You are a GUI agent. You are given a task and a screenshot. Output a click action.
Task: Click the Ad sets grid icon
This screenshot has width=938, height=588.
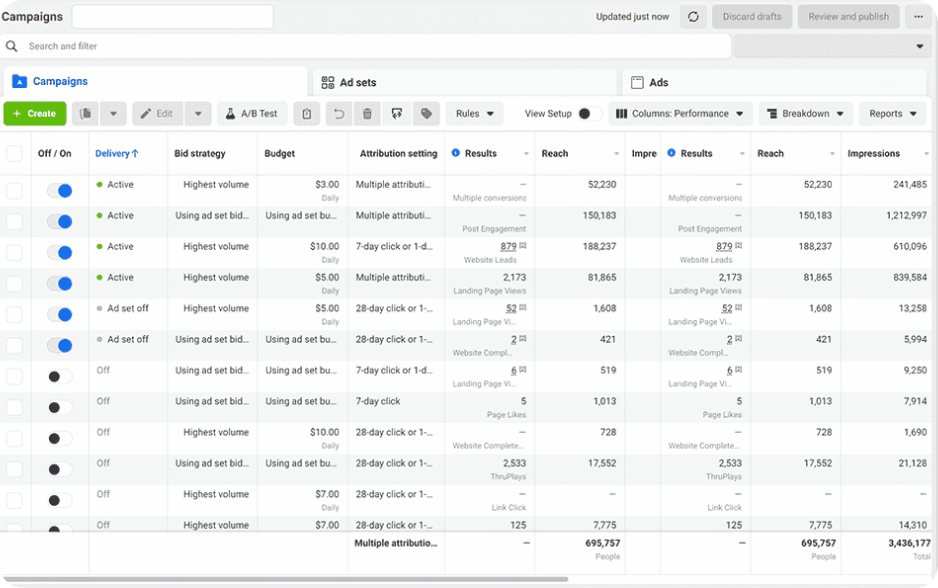328,83
